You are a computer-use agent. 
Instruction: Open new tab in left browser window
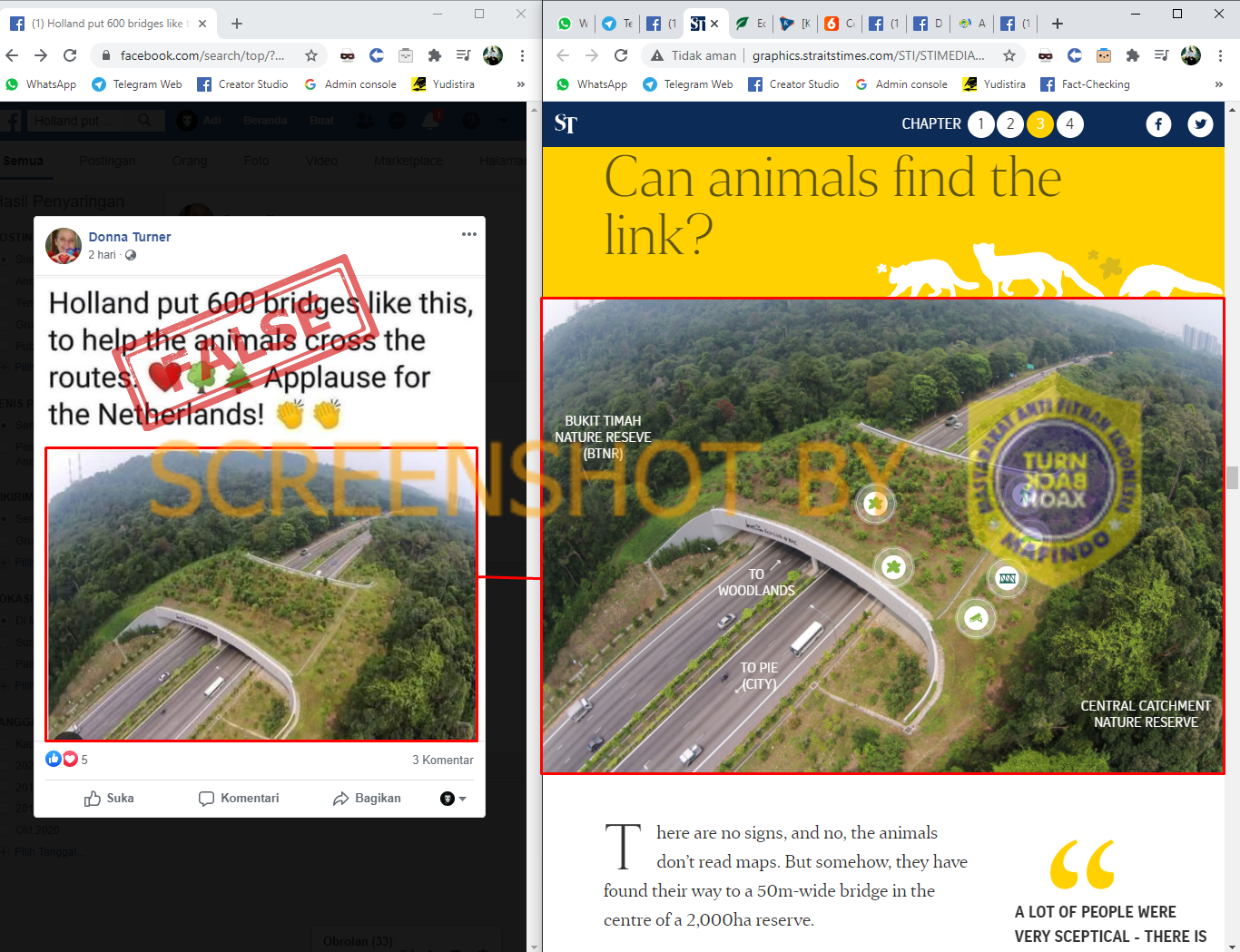tap(237, 24)
